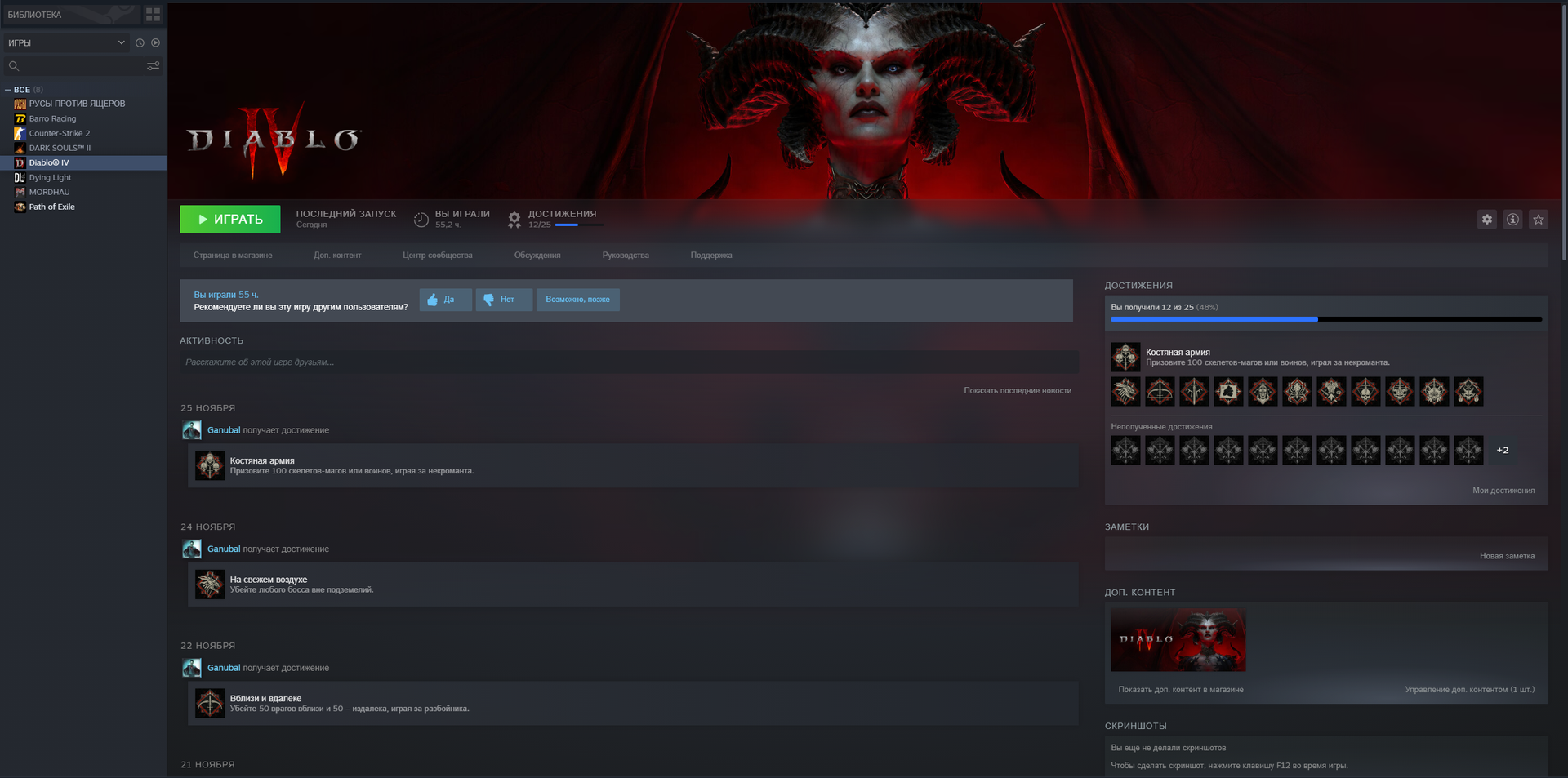The image size is (1568, 778).
Task: Click the spiked demon head achievement icon
Action: point(1434,392)
